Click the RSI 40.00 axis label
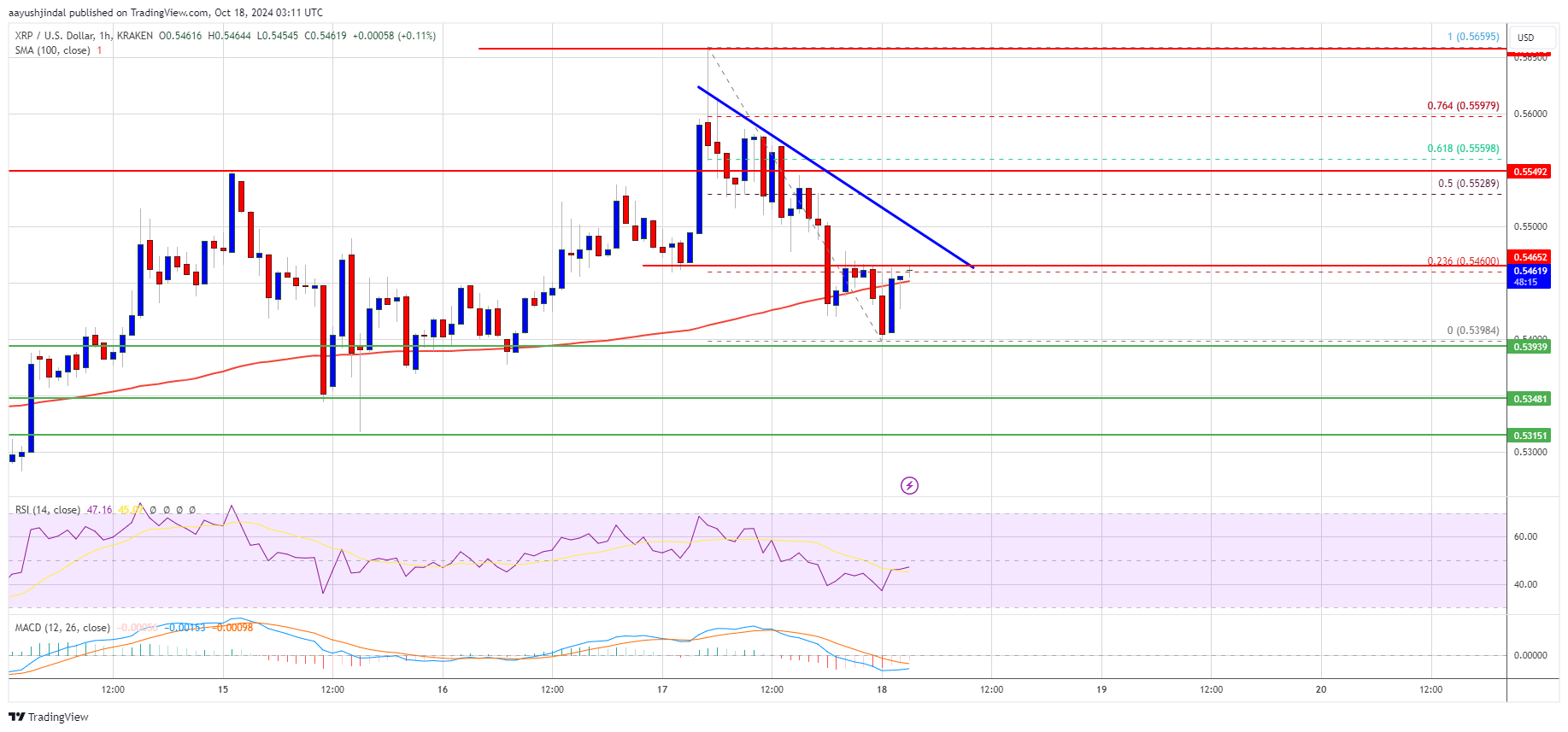The width and height of the screenshot is (1568, 732). 1525,585
